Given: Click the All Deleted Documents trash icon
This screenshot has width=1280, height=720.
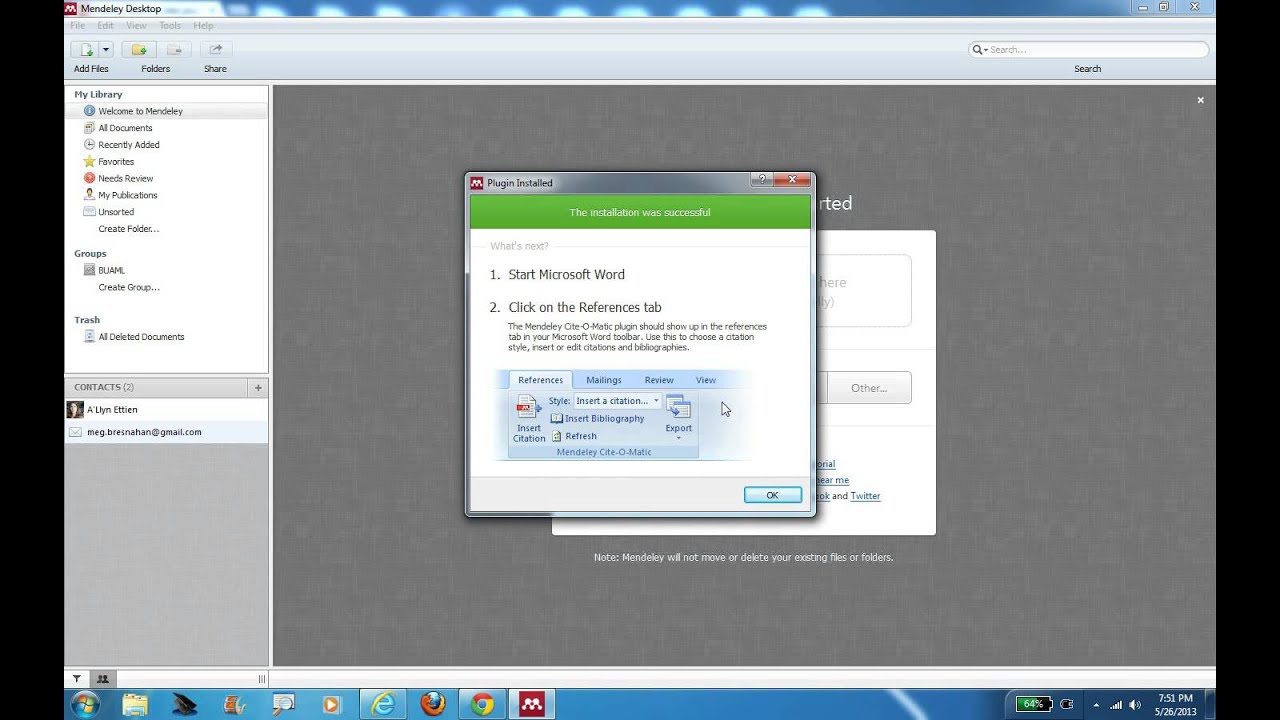Looking at the screenshot, I should click(89, 337).
